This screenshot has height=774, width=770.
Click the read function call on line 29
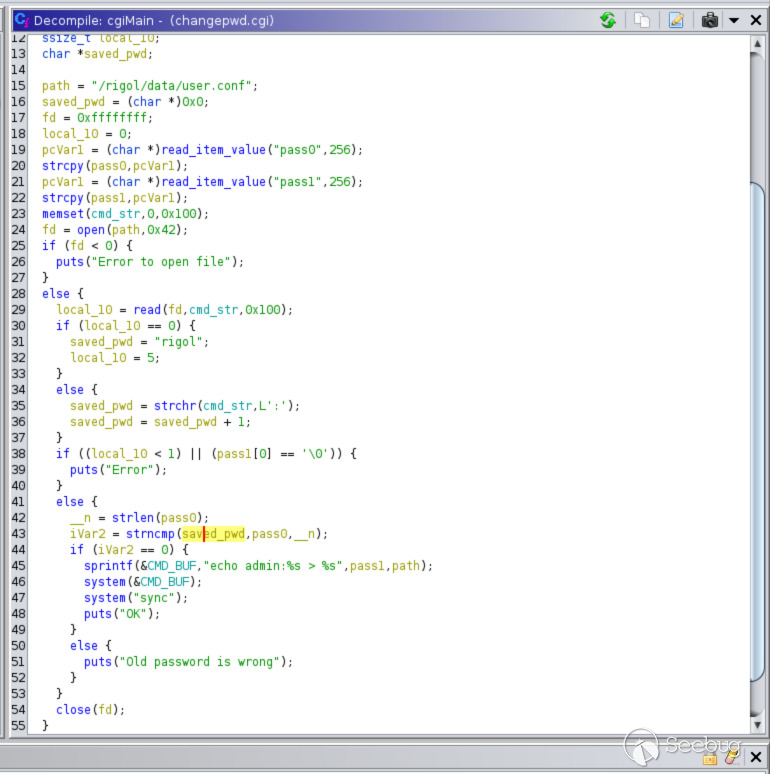(147, 310)
